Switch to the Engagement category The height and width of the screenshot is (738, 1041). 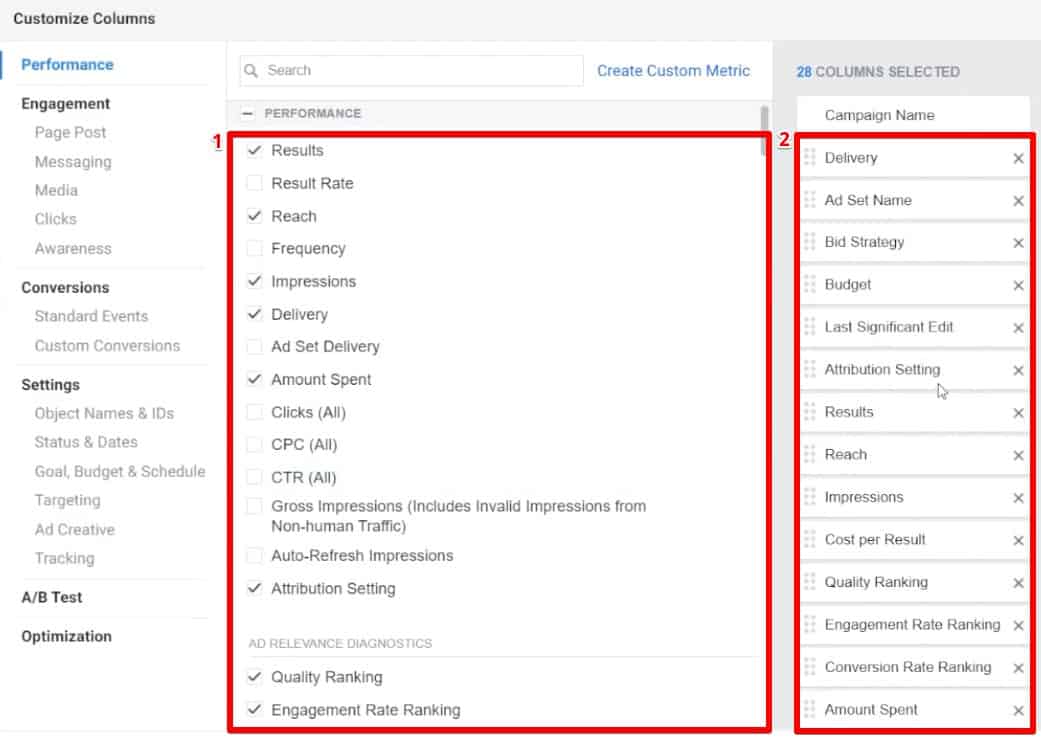tap(65, 103)
